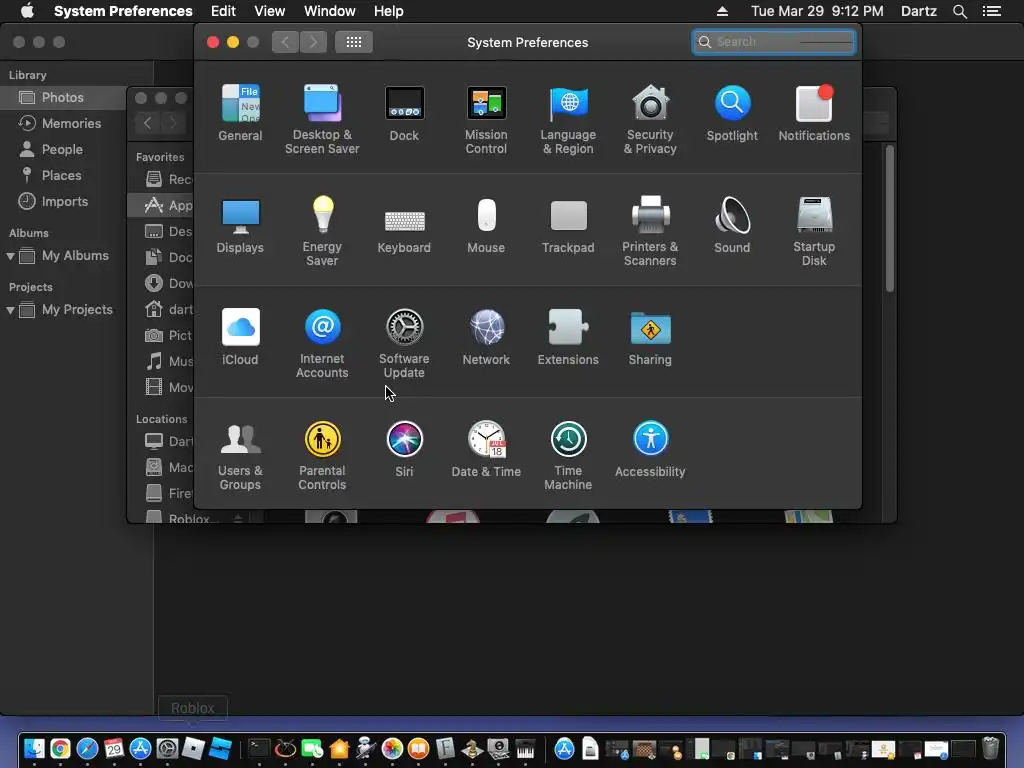Select People in the Photos sidebar
Image resolution: width=1024 pixels, height=768 pixels.
pos(63,150)
